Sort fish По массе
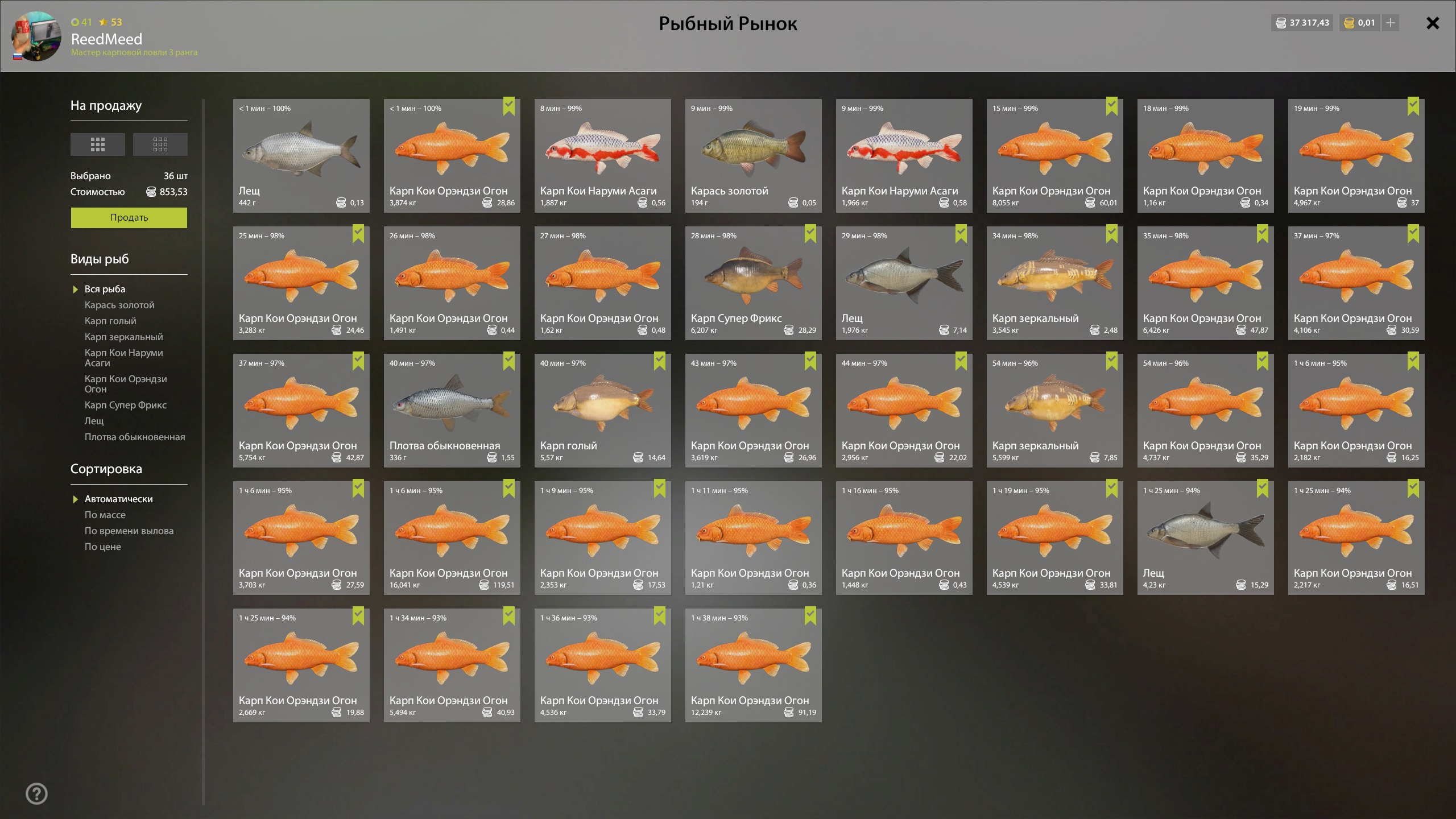This screenshot has height=819, width=1456. click(105, 515)
